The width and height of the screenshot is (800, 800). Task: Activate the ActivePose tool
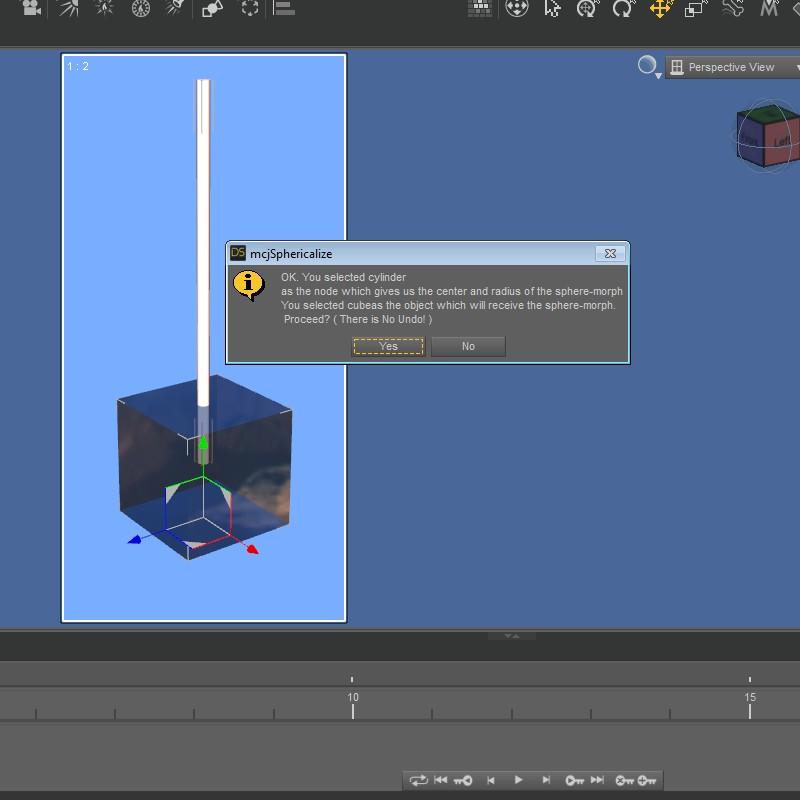[588, 8]
